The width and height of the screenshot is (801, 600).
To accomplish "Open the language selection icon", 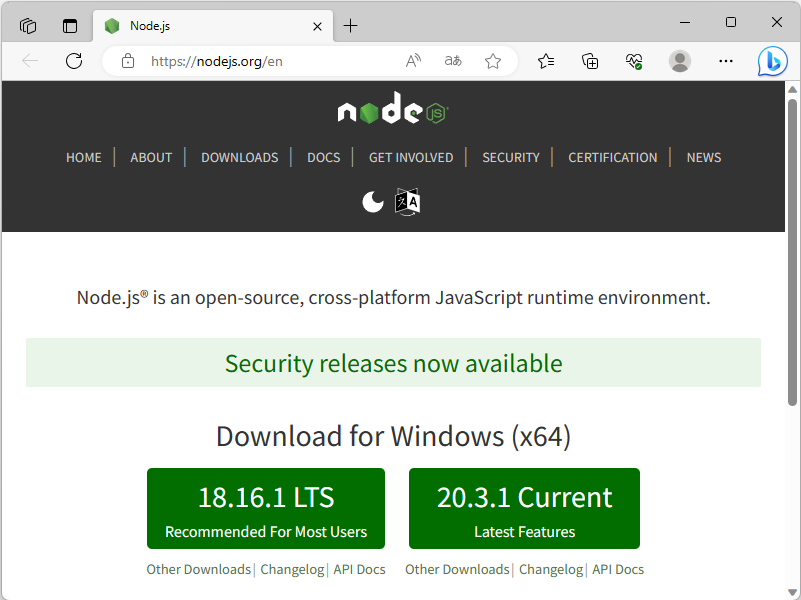I will (407, 200).
